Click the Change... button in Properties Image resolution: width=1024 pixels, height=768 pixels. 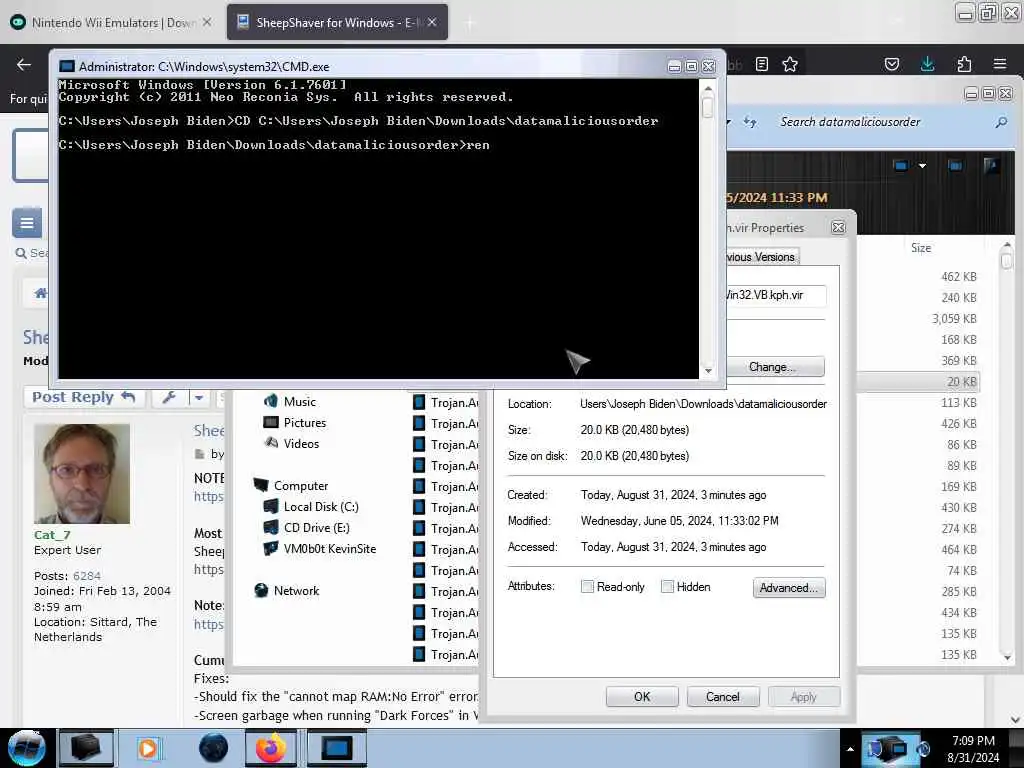tap(775, 367)
